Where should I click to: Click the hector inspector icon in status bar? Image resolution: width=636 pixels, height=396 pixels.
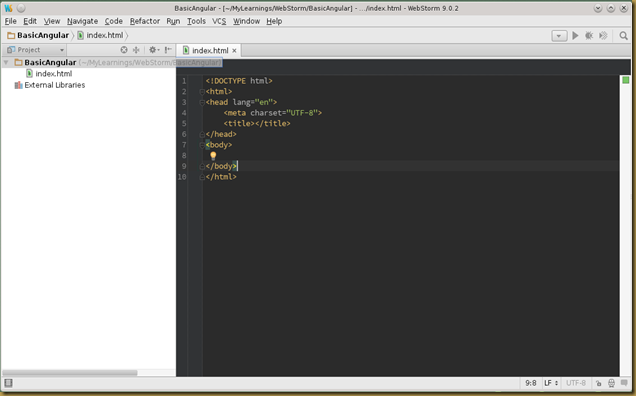tap(611, 383)
